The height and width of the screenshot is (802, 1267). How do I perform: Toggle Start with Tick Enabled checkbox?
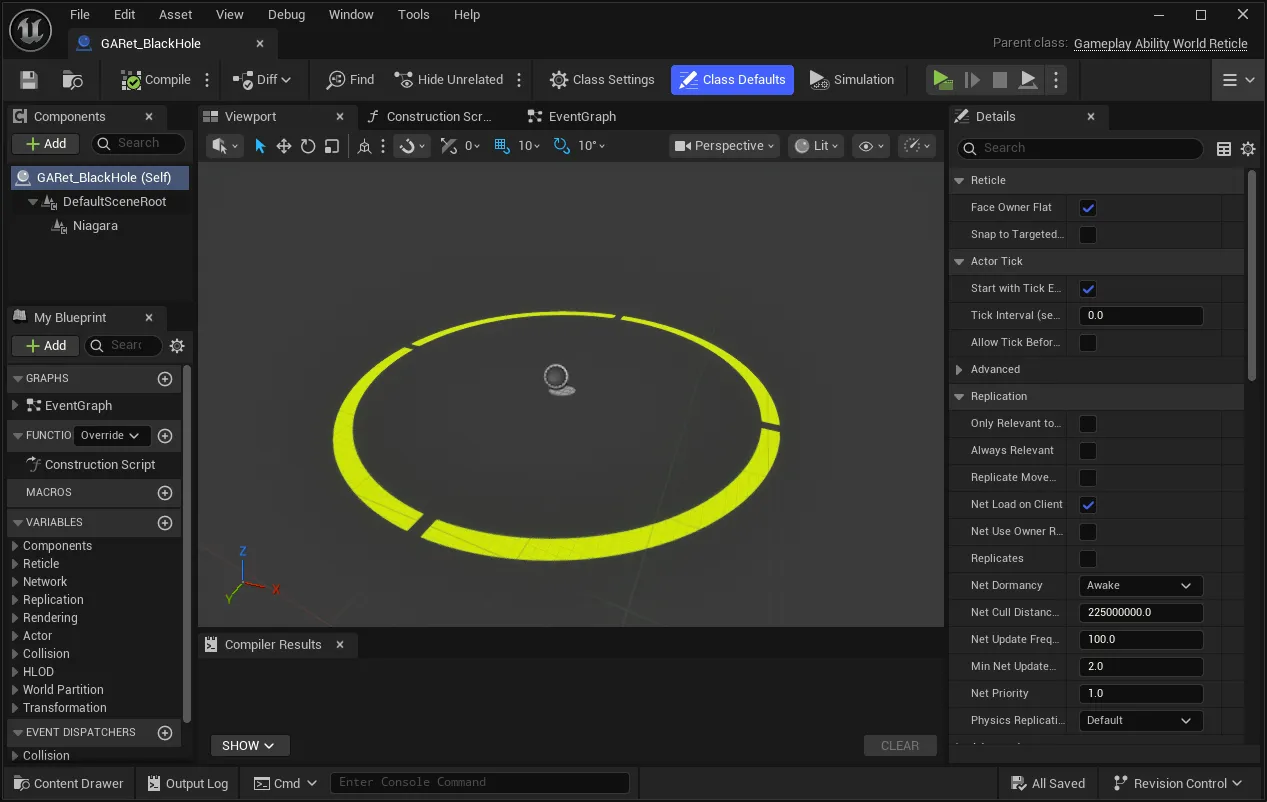[x=1088, y=289]
